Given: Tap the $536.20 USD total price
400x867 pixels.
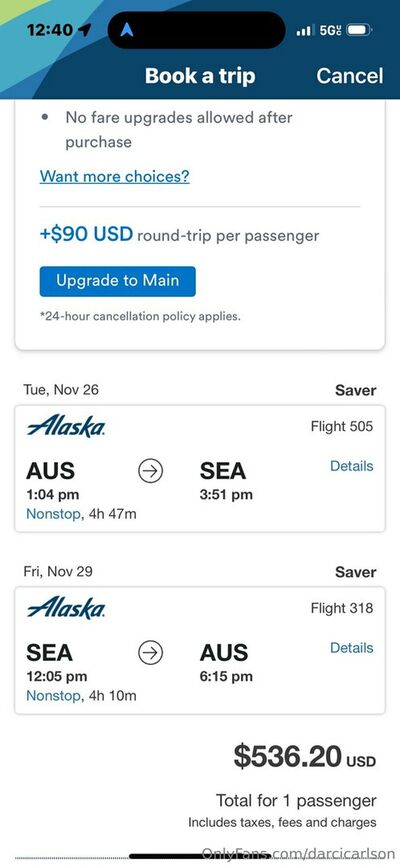Looking at the screenshot, I should (305, 756).
